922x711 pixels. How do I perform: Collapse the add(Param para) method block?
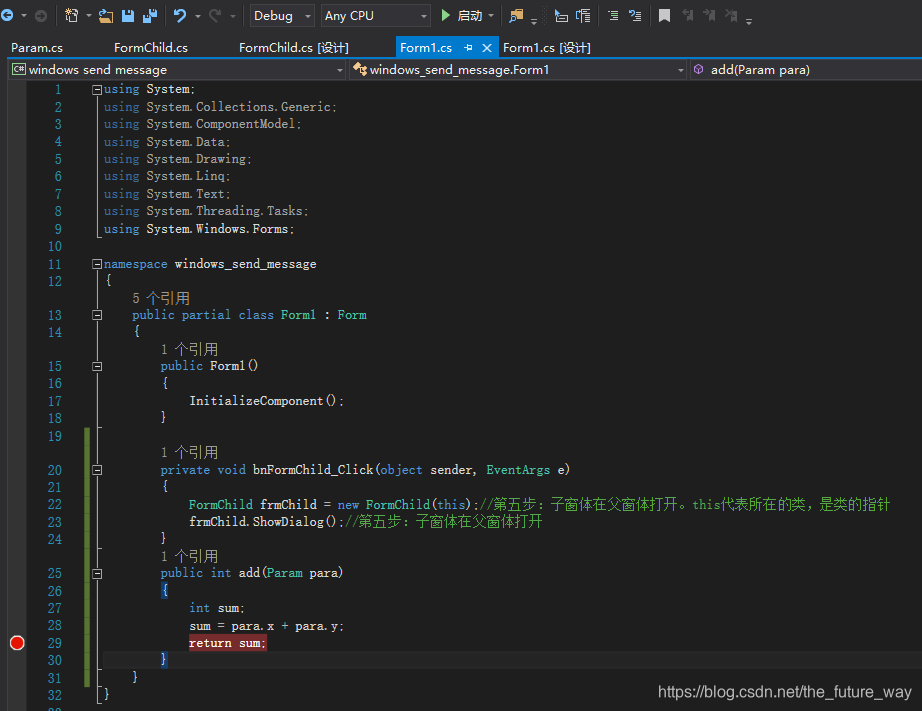click(x=97, y=573)
